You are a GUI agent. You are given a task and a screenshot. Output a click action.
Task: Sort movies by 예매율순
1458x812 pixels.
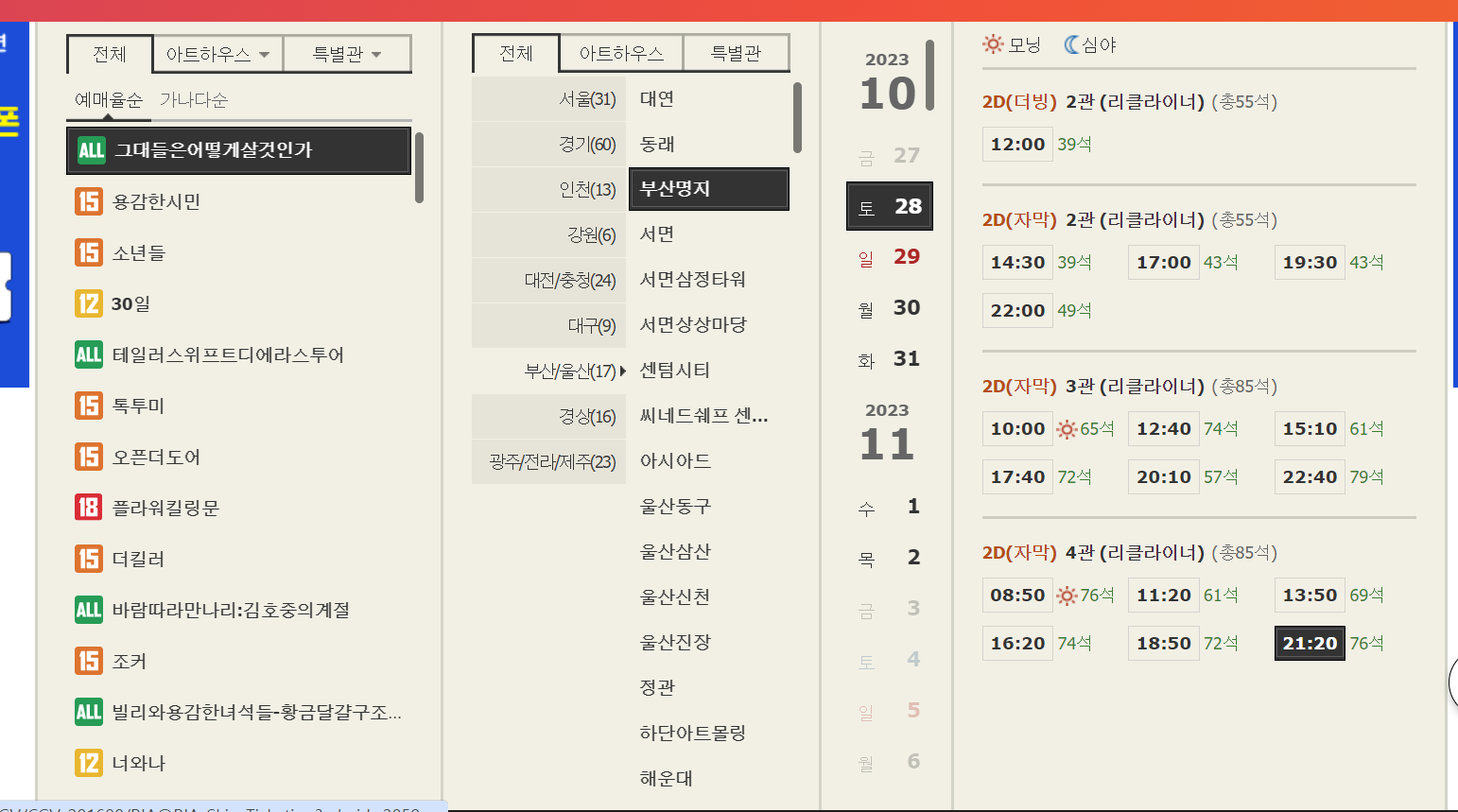click(x=108, y=100)
